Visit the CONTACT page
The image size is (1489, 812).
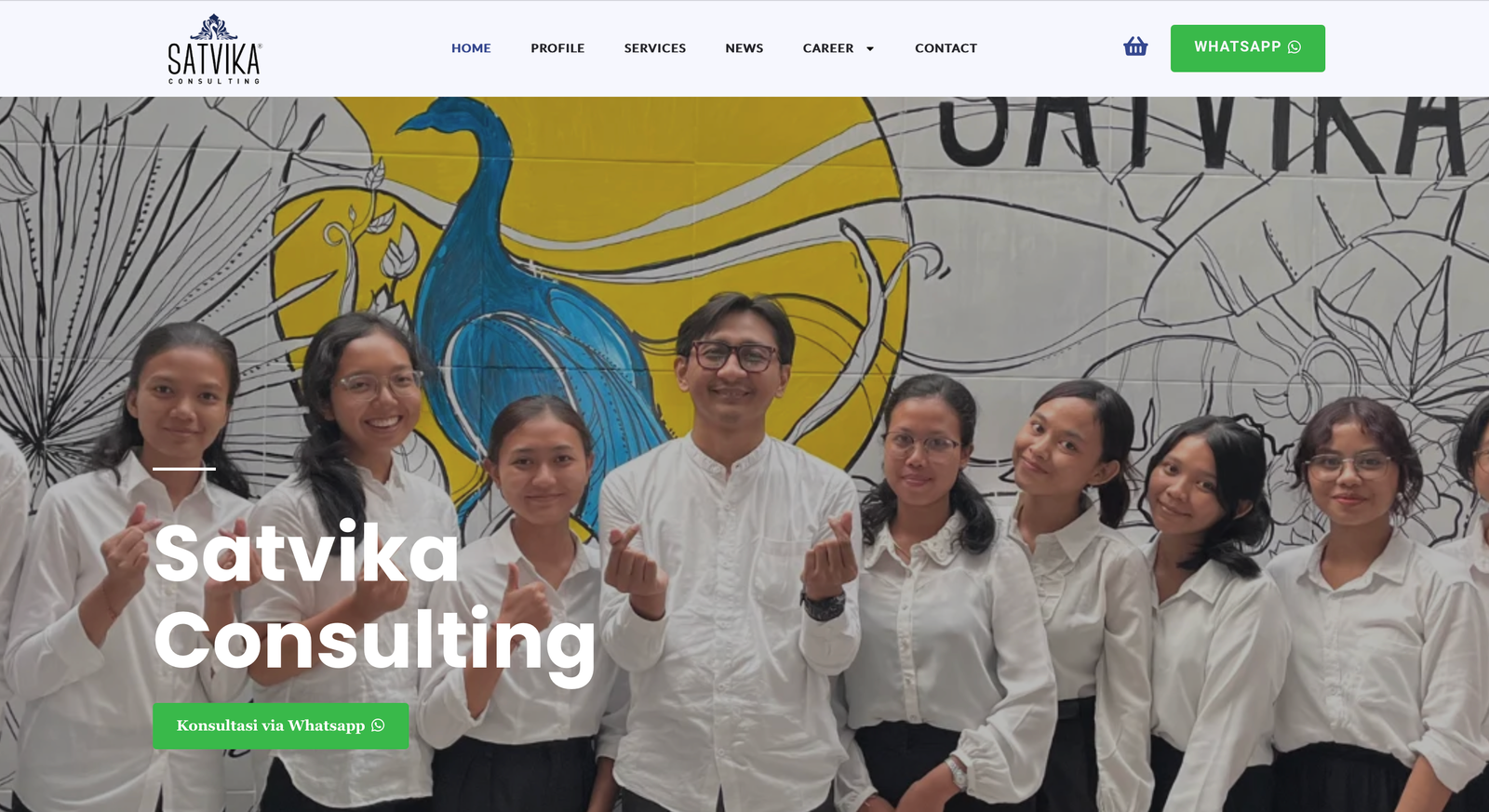tap(946, 48)
